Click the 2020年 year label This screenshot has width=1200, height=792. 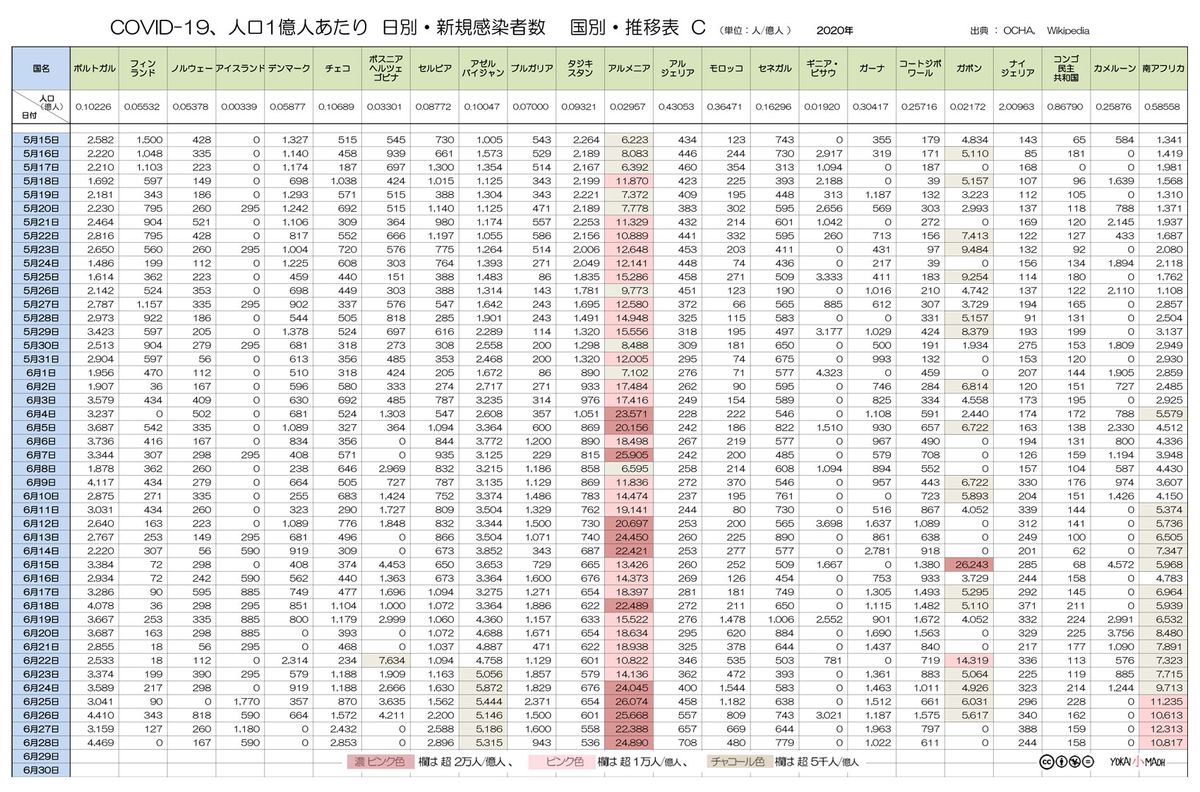(834, 30)
